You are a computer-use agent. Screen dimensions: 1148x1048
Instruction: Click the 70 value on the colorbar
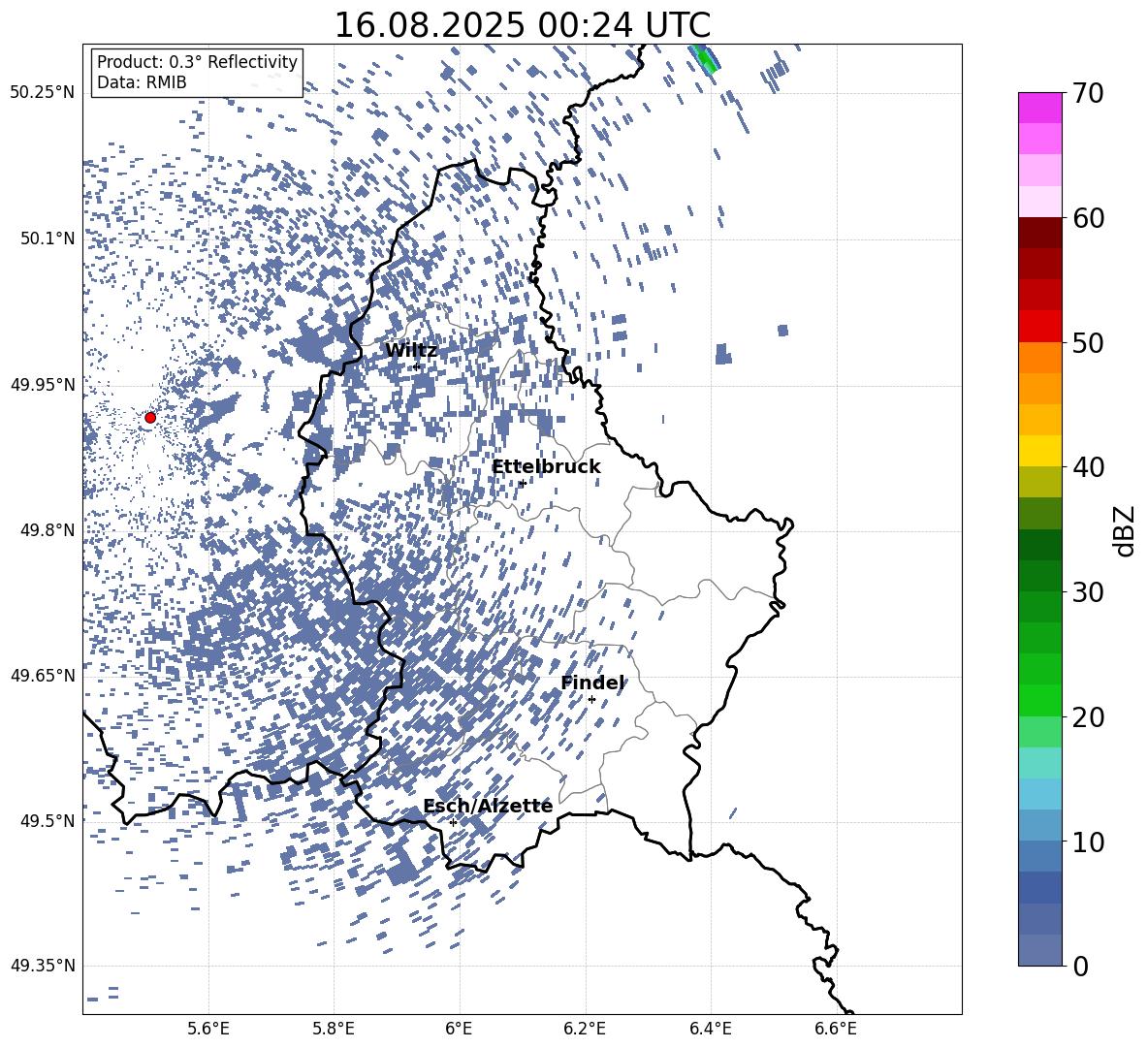point(1088,93)
